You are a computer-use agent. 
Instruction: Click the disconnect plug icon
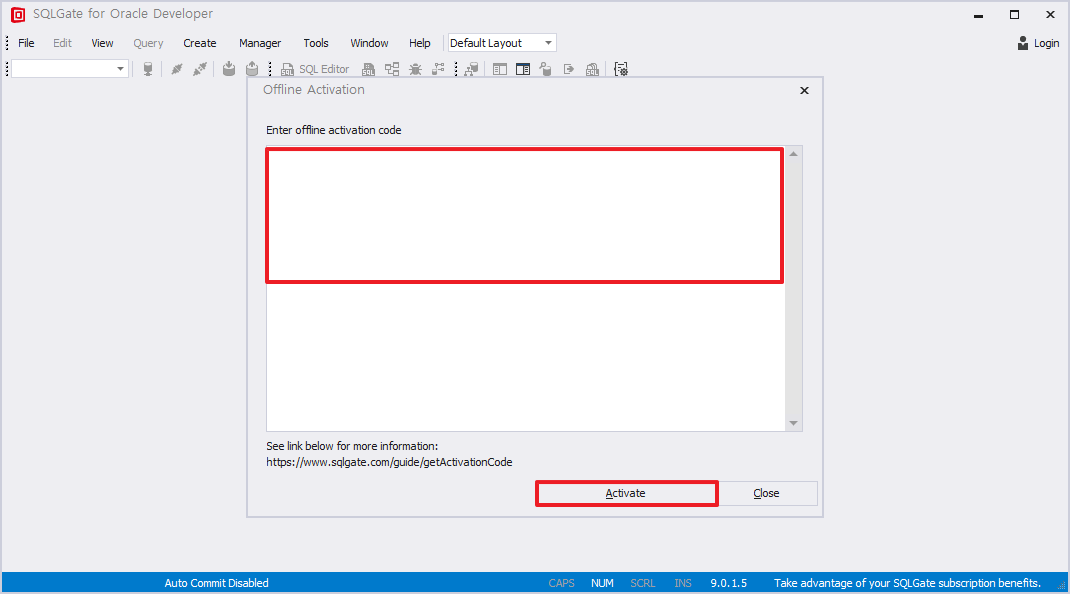[x=200, y=69]
